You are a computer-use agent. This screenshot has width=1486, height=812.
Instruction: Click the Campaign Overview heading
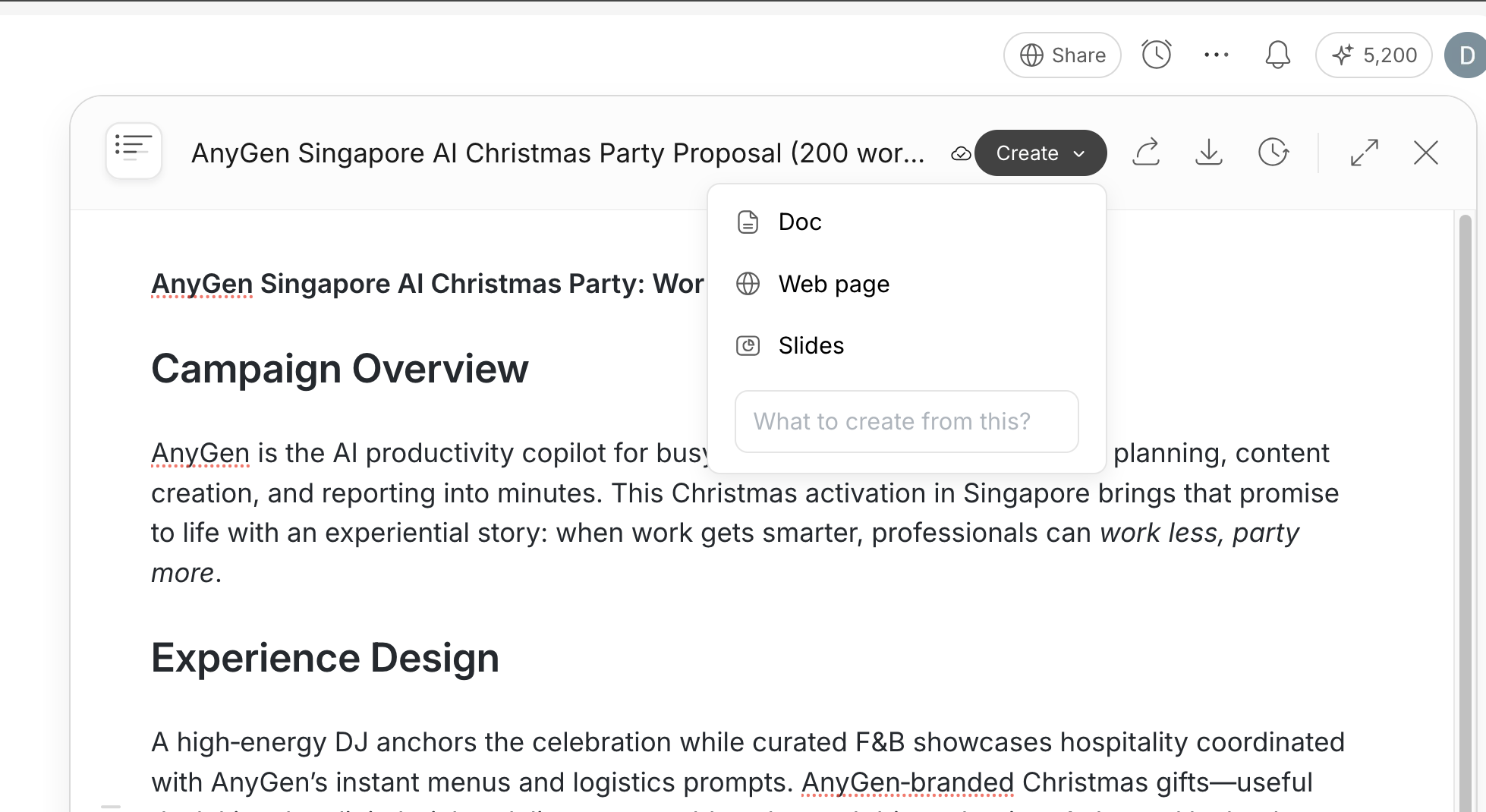pyautogui.click(x=339, y=370)
